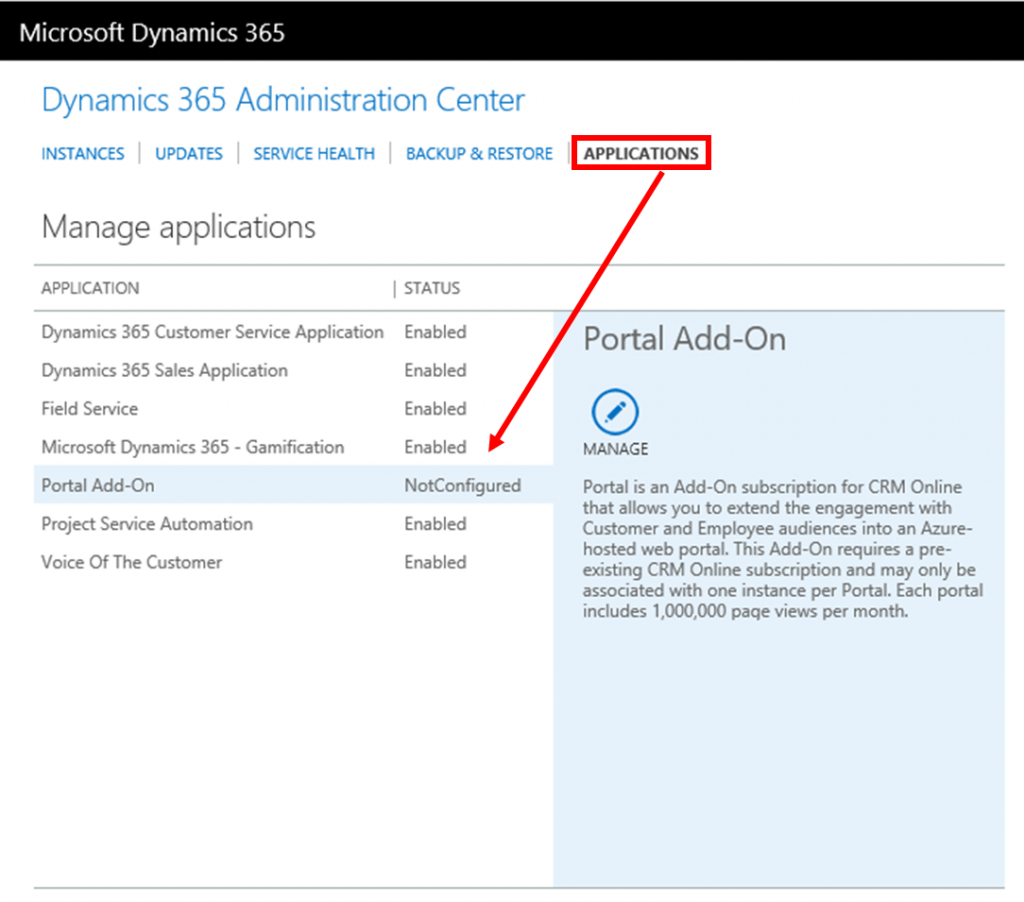
Task: Open the Instances tab
Action: click(83, 153)
